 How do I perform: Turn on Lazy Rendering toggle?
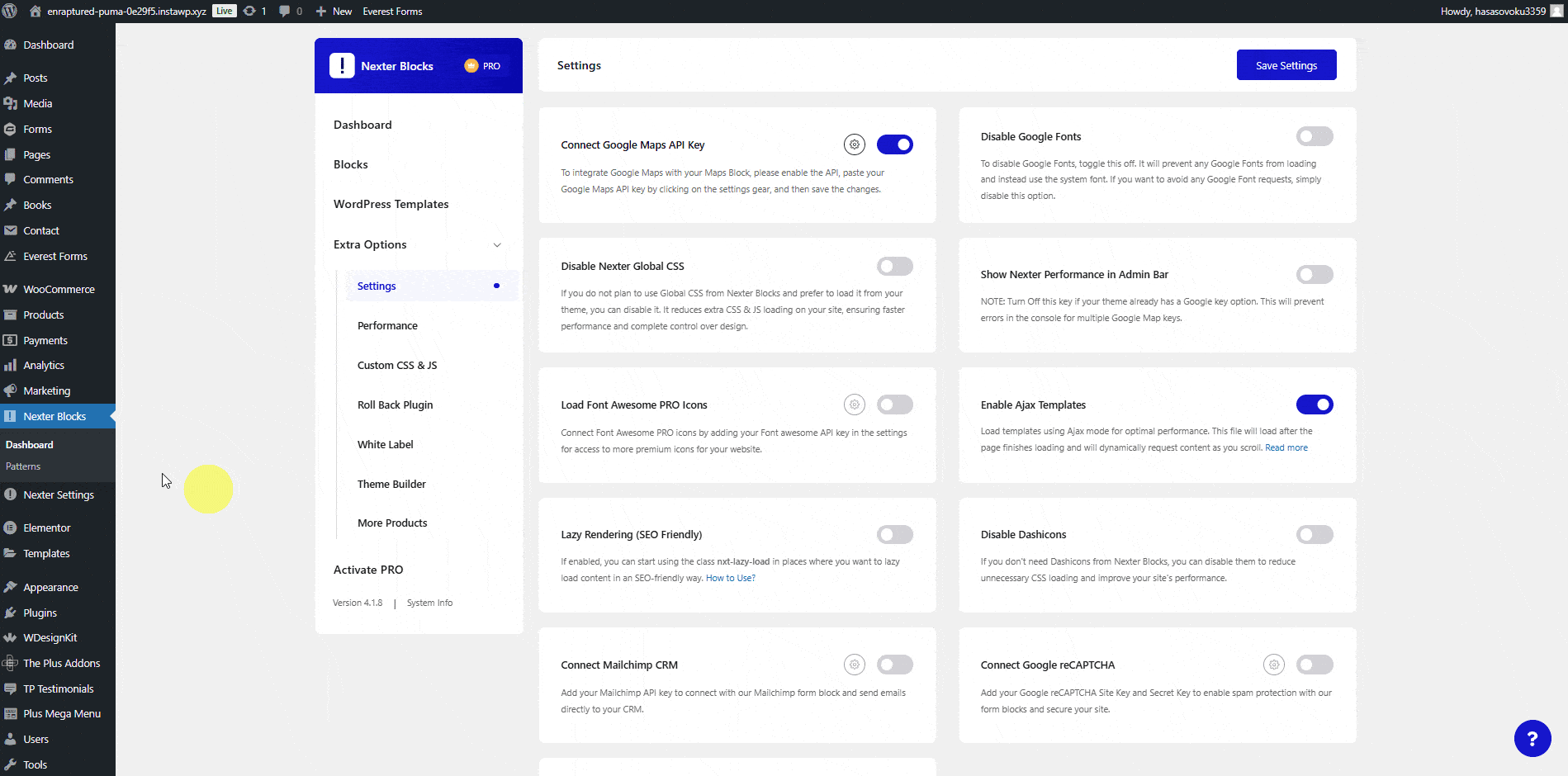tap(894, 535)
